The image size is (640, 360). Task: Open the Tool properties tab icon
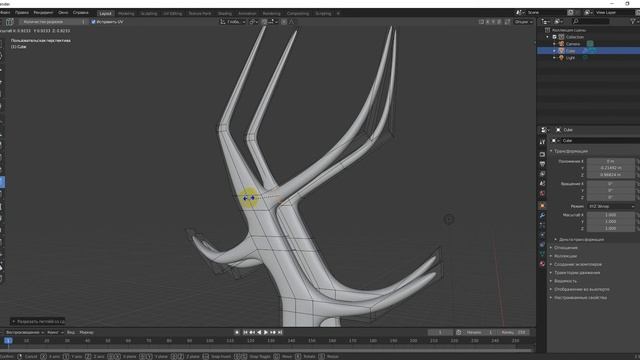(x=542, y=142)
